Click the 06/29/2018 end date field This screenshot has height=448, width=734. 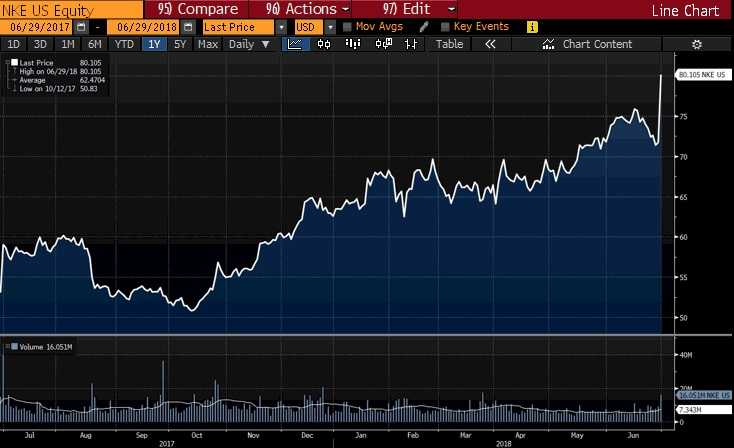[x=143, y=27]
